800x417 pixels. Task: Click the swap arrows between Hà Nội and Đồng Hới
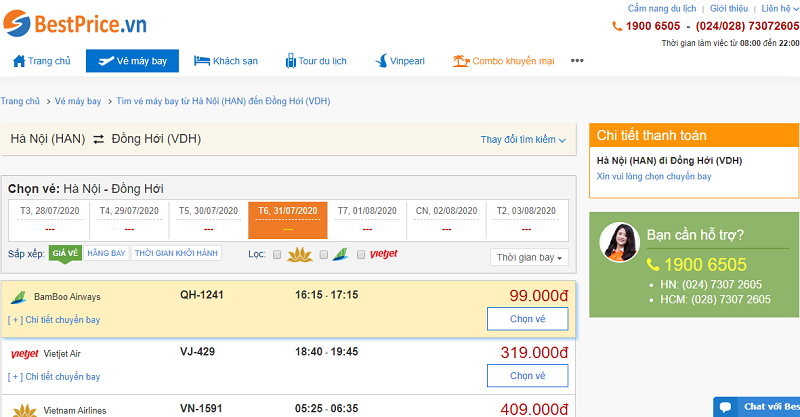(x=98, y=139)
